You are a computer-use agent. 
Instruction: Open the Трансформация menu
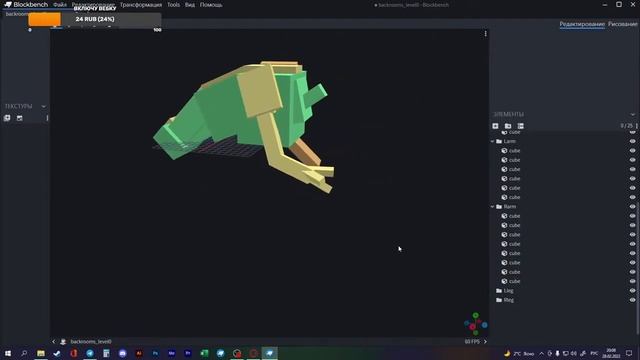tap(141, 5)
